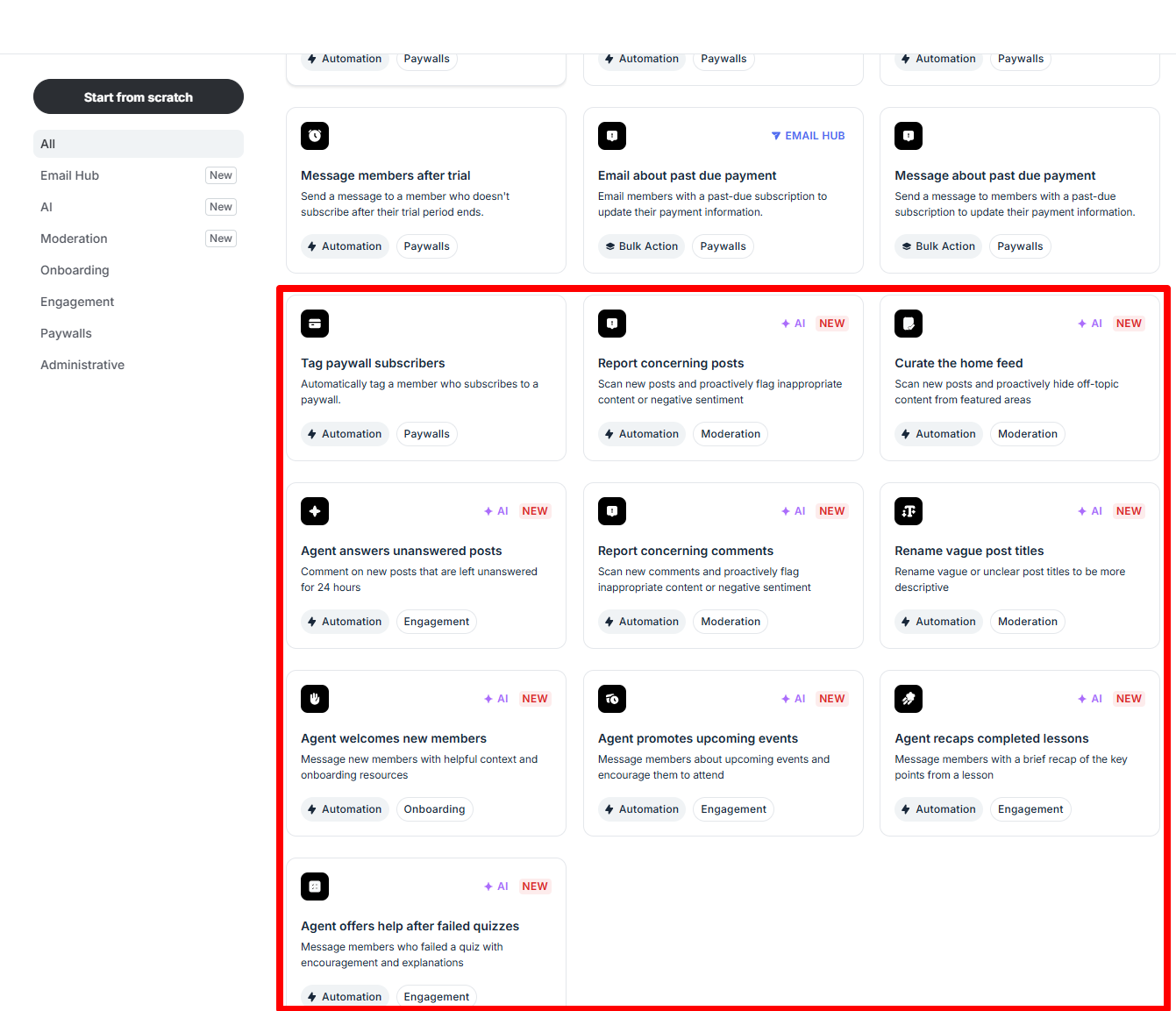Click Moderation tag on Curate the home feed card
The image size is (1176, 1011).
1028,434
